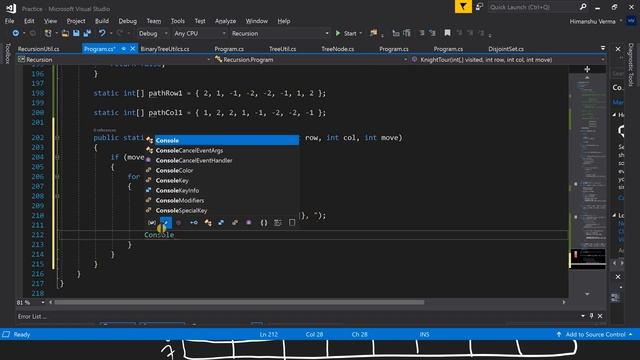Switch to the RecursionUtil.cs tab
The image size is (640, 360).
click(39, 49)
